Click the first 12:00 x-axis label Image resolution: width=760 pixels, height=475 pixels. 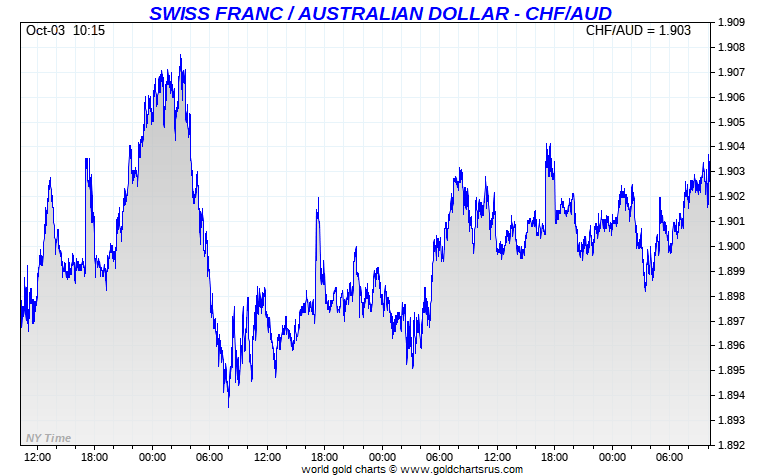(x=37, y=458)
